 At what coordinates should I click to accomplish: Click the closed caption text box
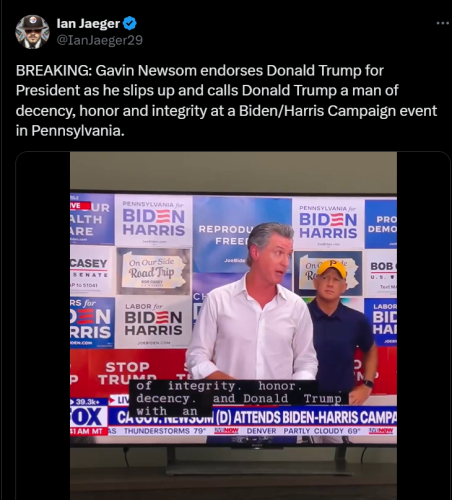(x=239, y=398)
